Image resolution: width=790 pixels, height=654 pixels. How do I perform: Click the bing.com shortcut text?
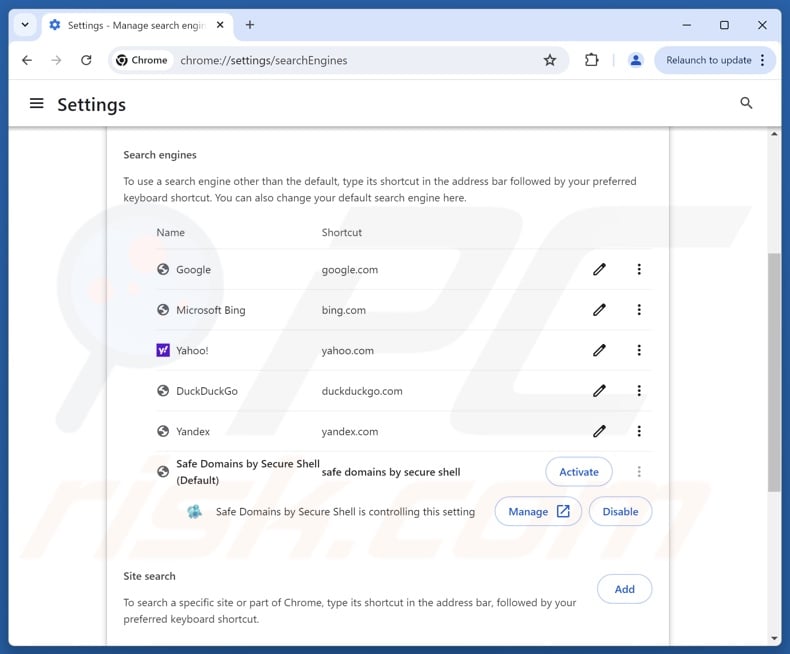point(344,310)
